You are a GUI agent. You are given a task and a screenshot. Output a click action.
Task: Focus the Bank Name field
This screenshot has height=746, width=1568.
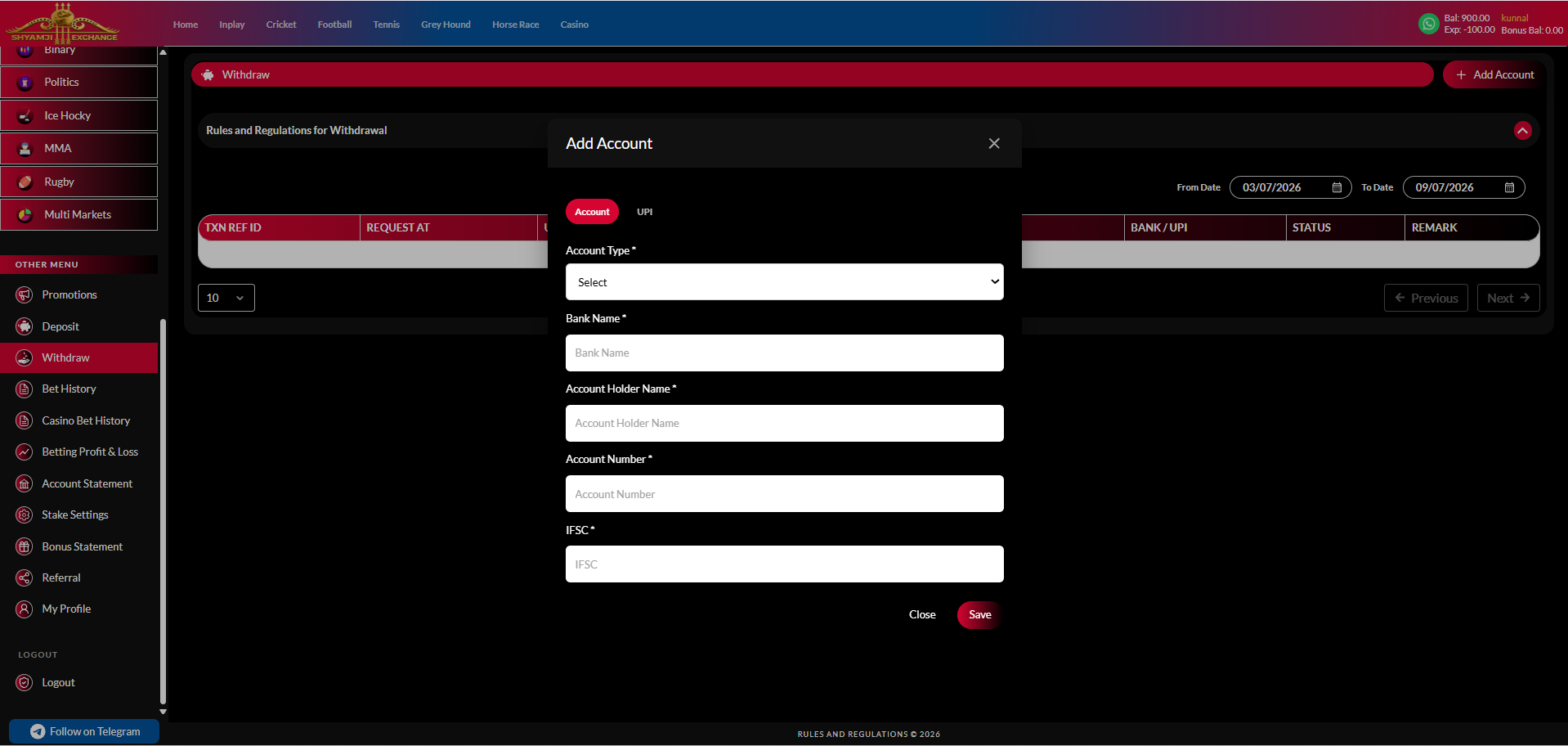coord(785,353)
